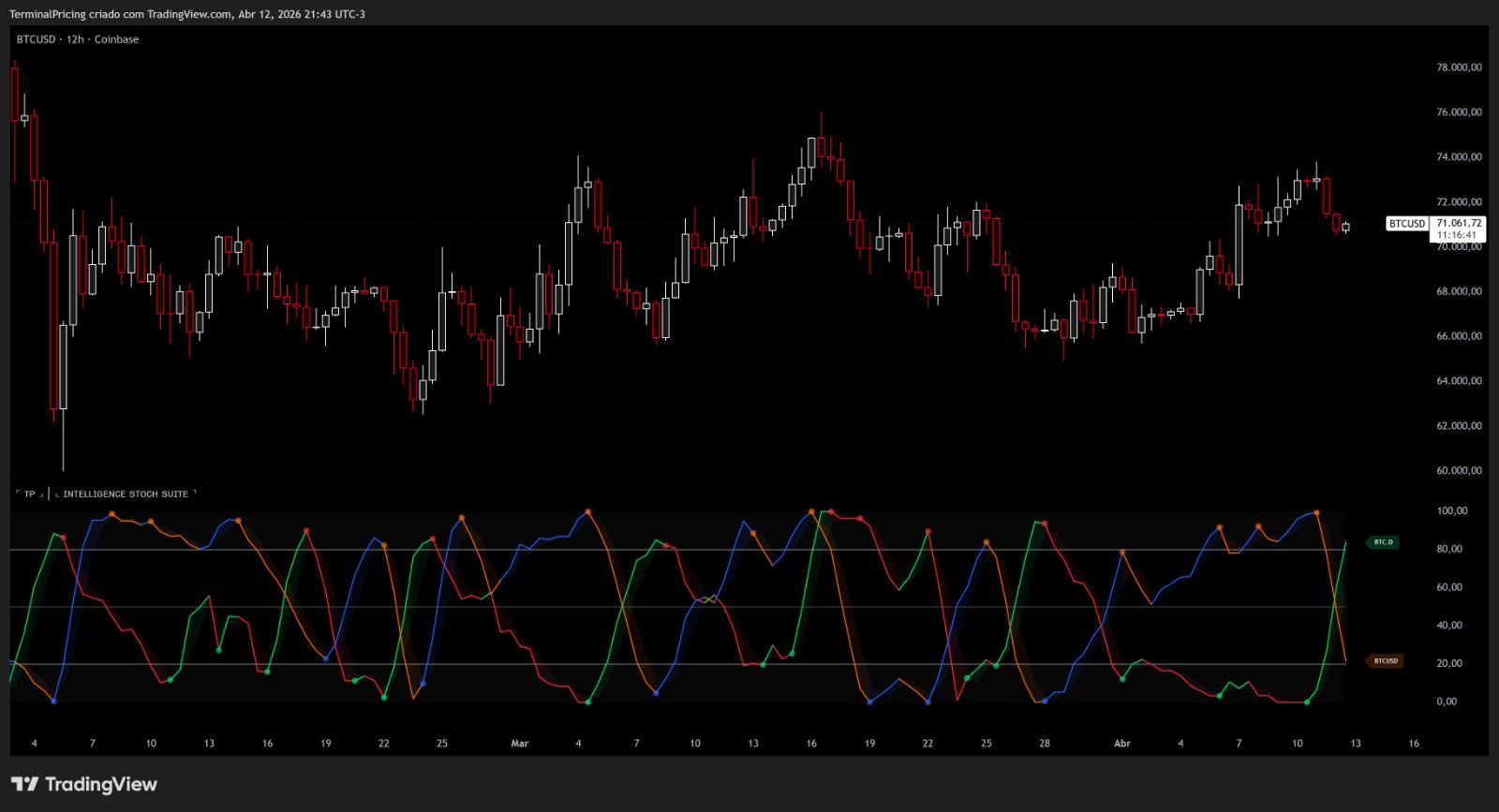The width and height of the screenshot is (1499, 812).
Task: Click the 60.000,00 price axis label
Action: tap(1459, 471)
